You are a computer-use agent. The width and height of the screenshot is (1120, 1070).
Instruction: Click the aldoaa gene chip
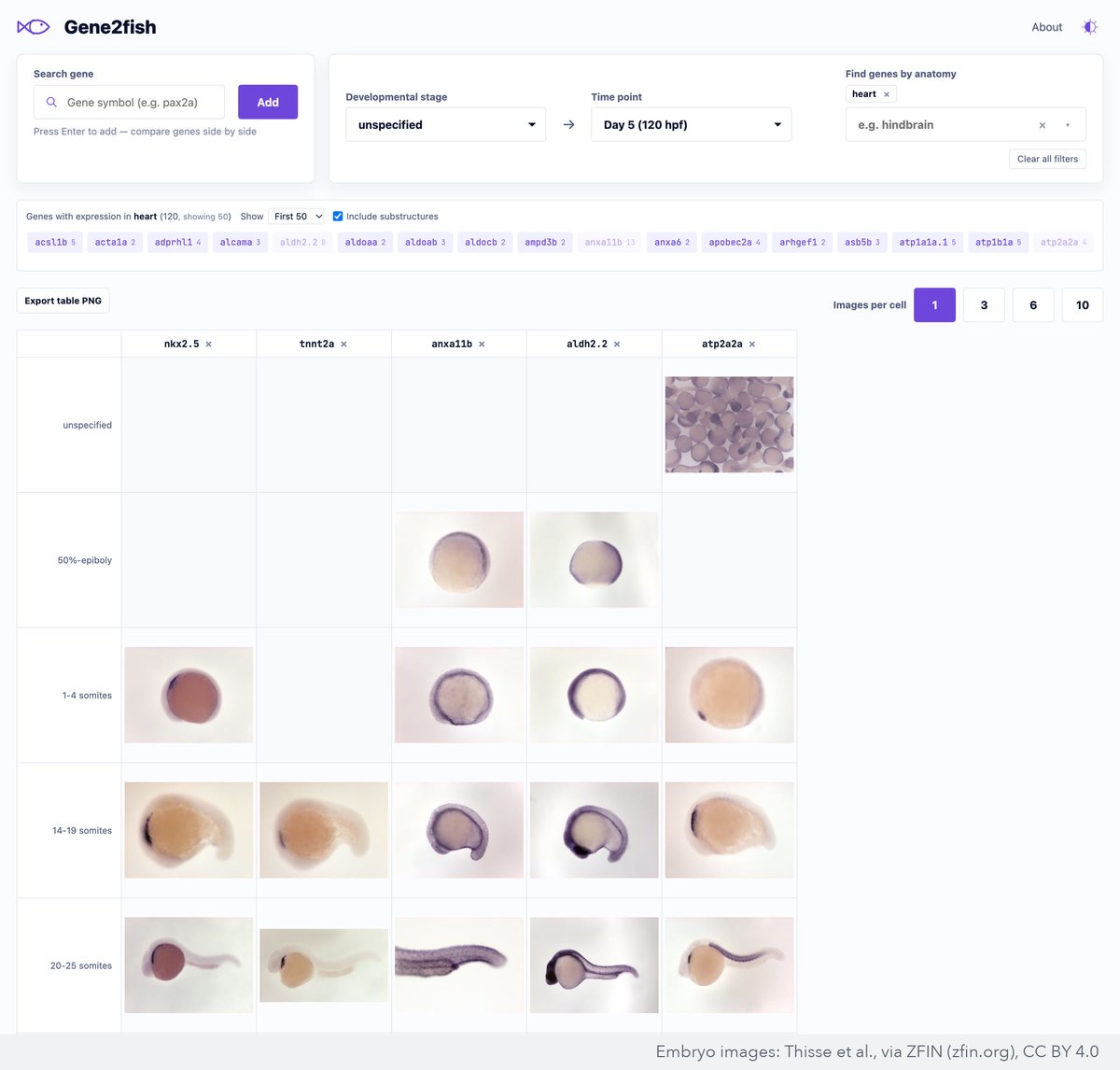(365, 243)
